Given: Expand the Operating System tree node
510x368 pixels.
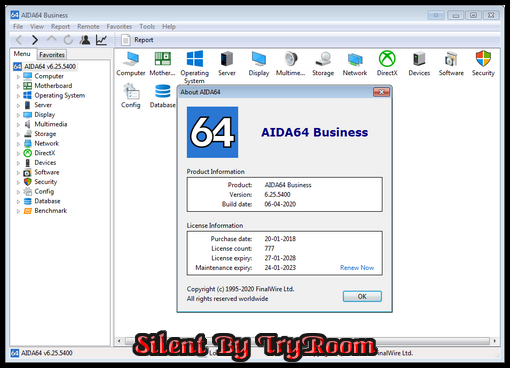Looking at the screenshot, I should pyautogui.click(x=18, y=96).
